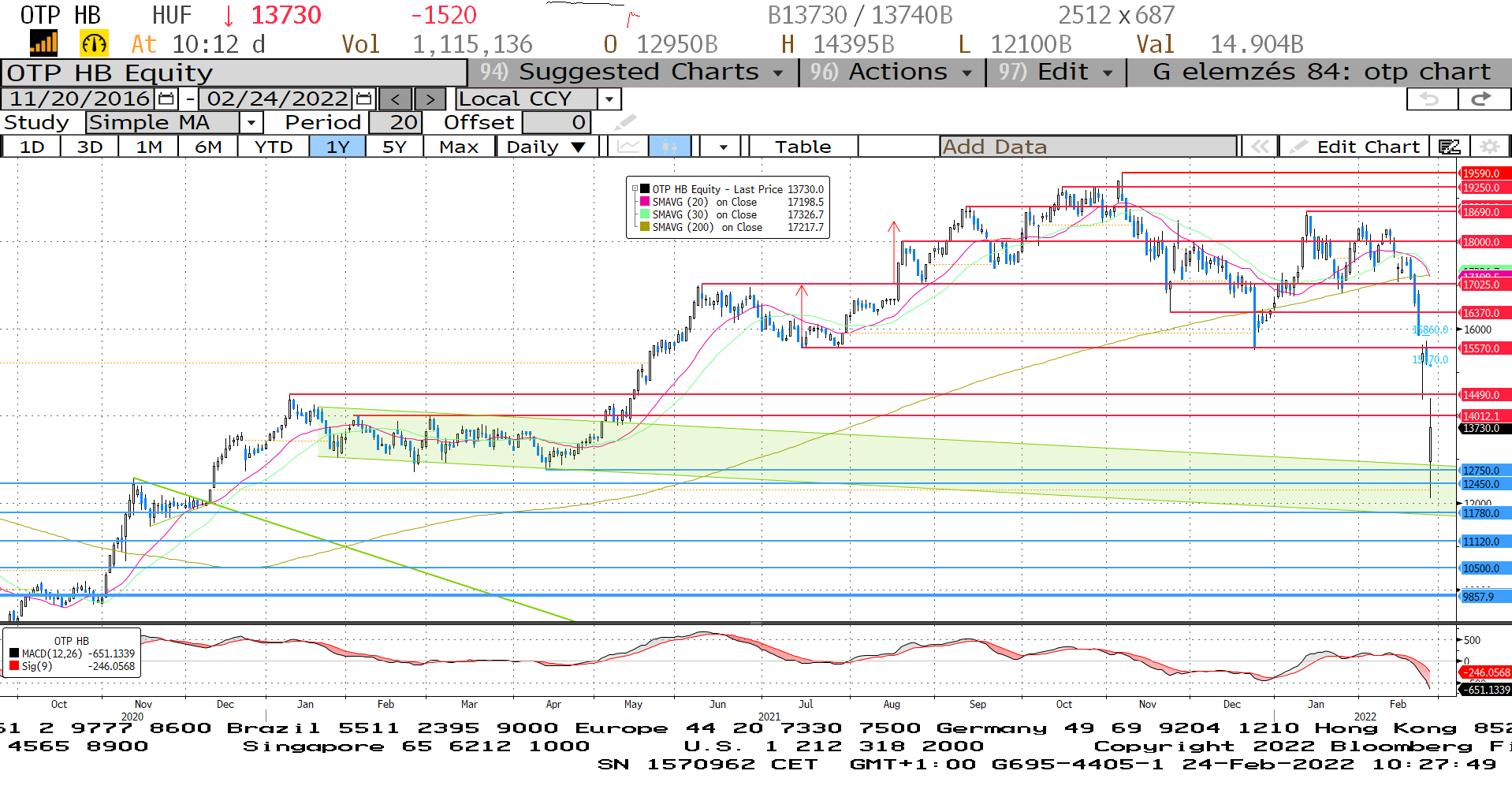Click the 19250.0 price level label
1512x808 pixels.
1484,188
